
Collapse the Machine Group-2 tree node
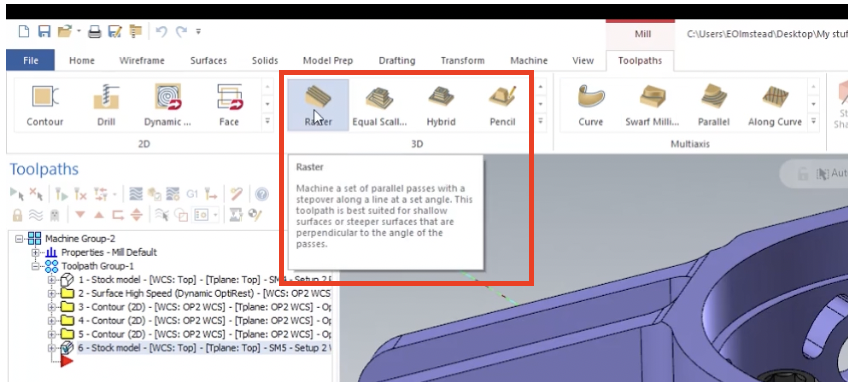tap(19, 238)
